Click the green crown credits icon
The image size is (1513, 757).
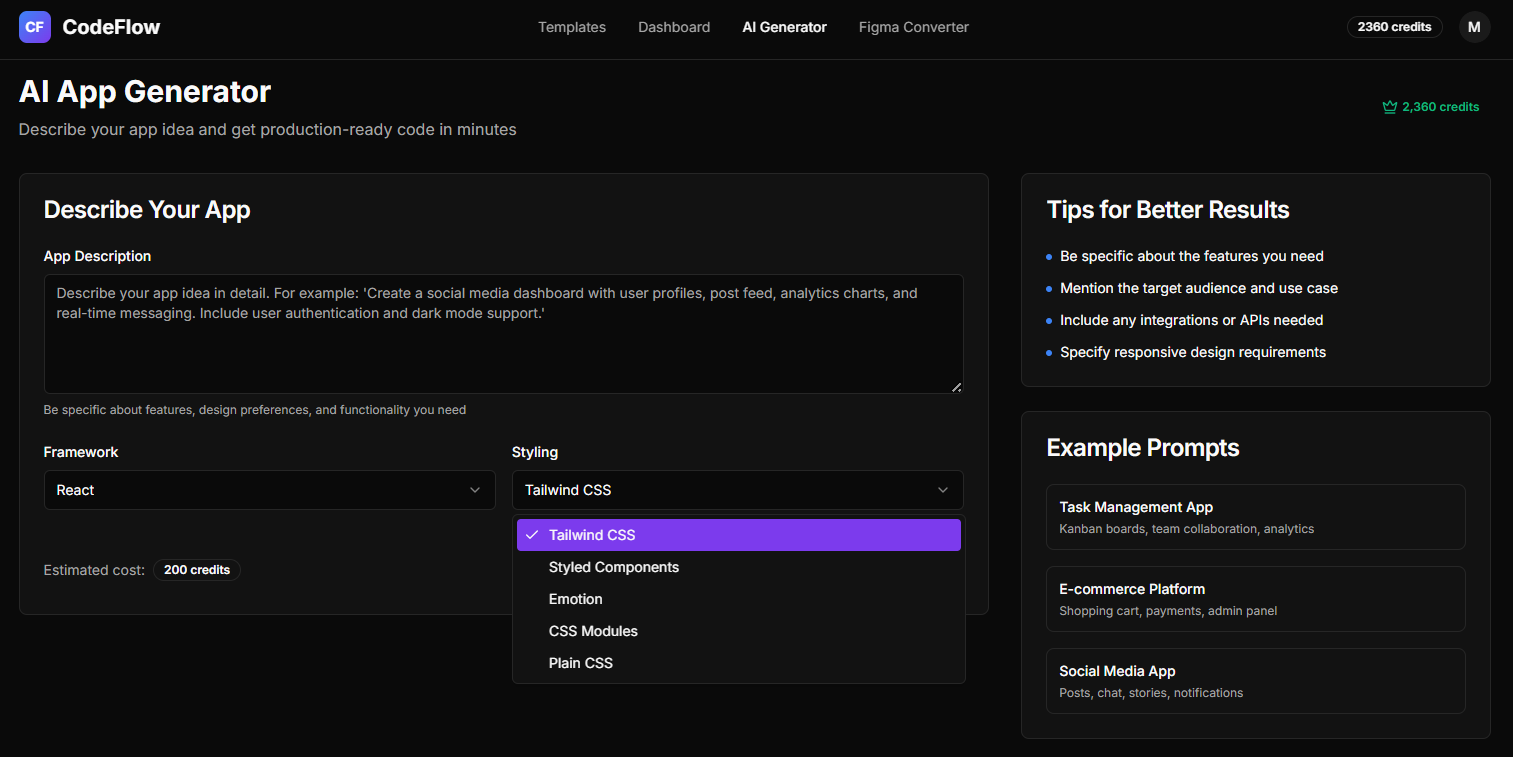click(x=1389, y=107)
